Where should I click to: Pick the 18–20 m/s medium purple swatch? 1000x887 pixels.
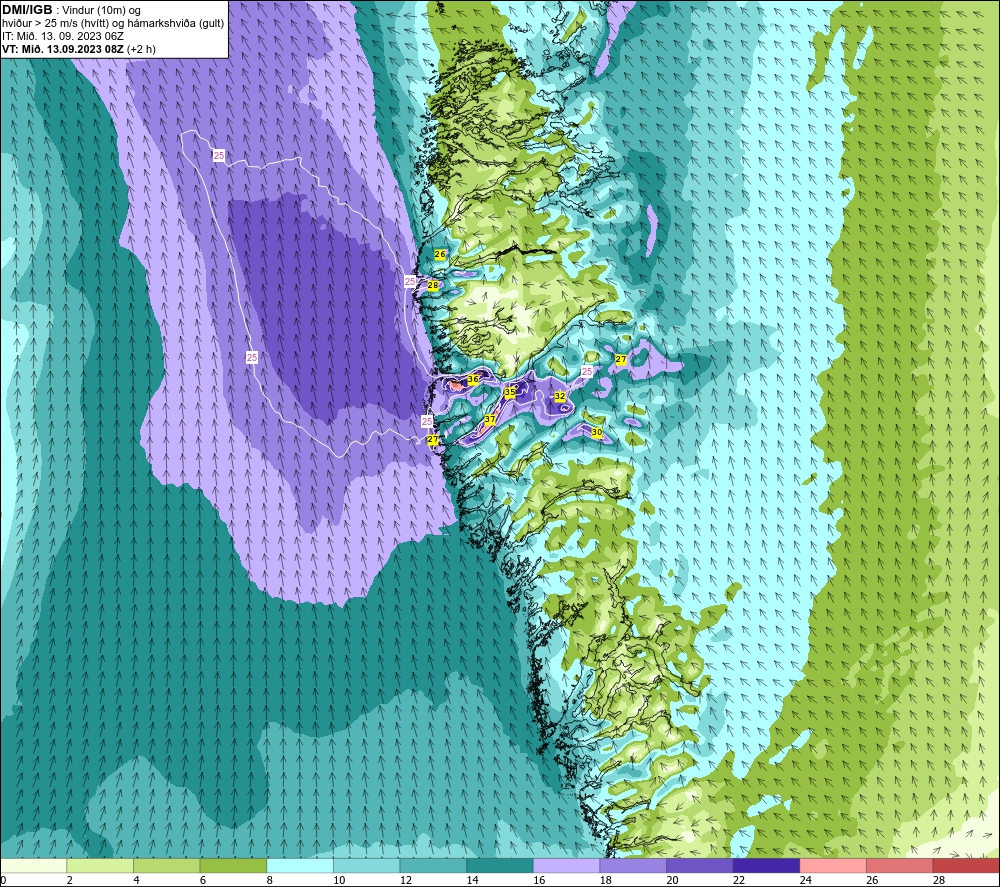click(633, 865)
